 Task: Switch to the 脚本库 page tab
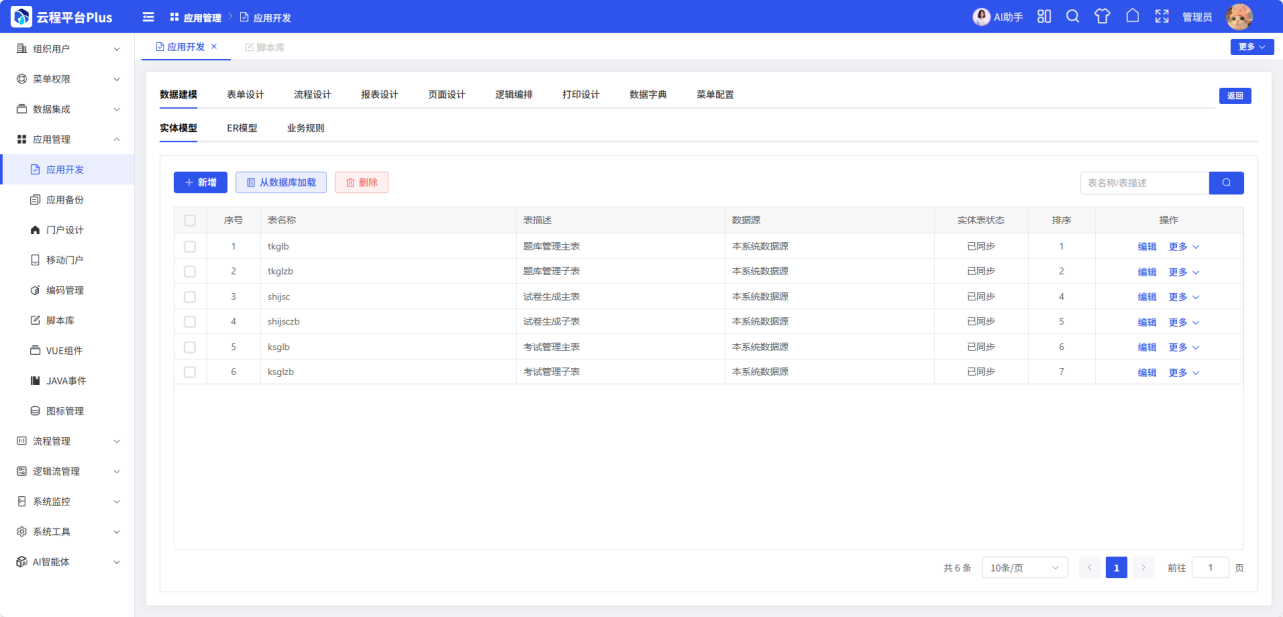coord(265,47)
